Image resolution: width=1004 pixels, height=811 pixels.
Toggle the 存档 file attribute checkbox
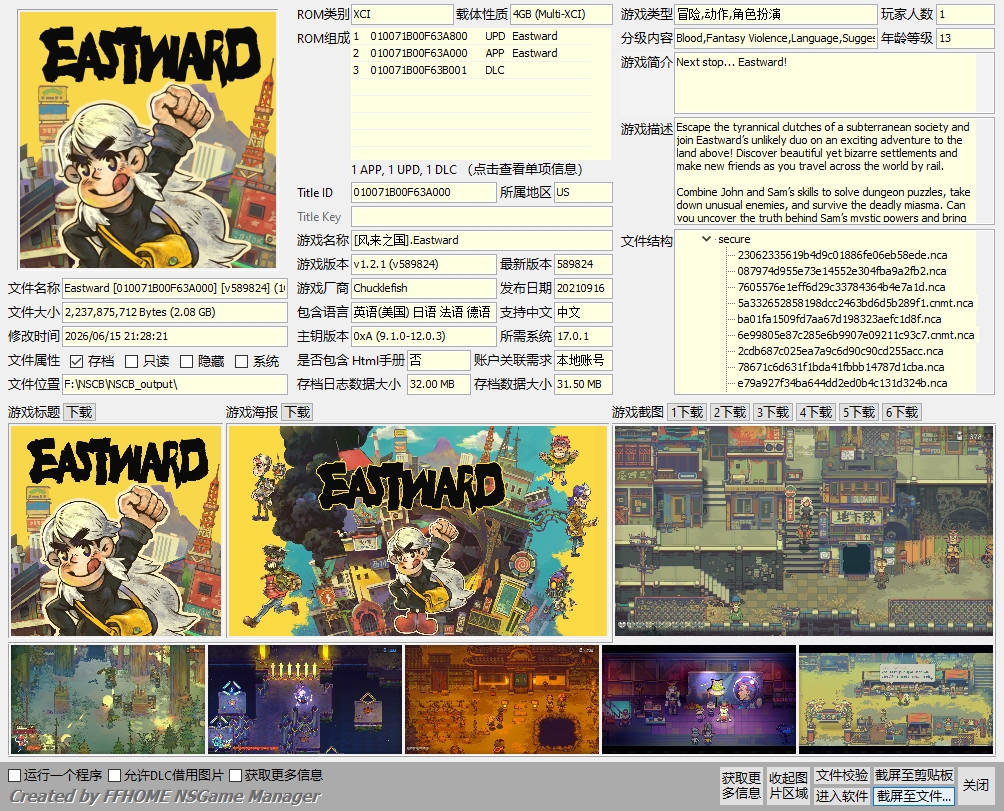coord(76,362)
